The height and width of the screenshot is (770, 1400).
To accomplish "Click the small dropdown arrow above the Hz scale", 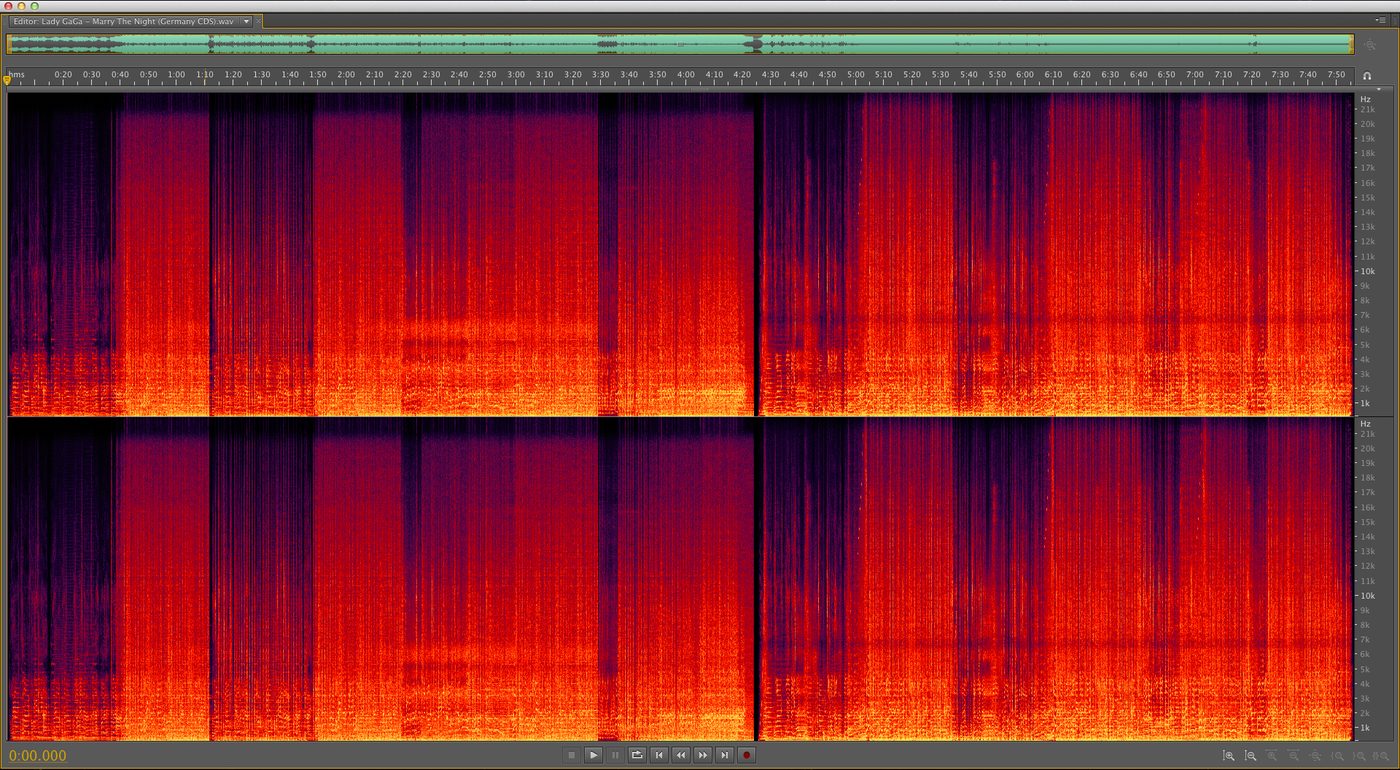I will click(x=1378, y=89).
